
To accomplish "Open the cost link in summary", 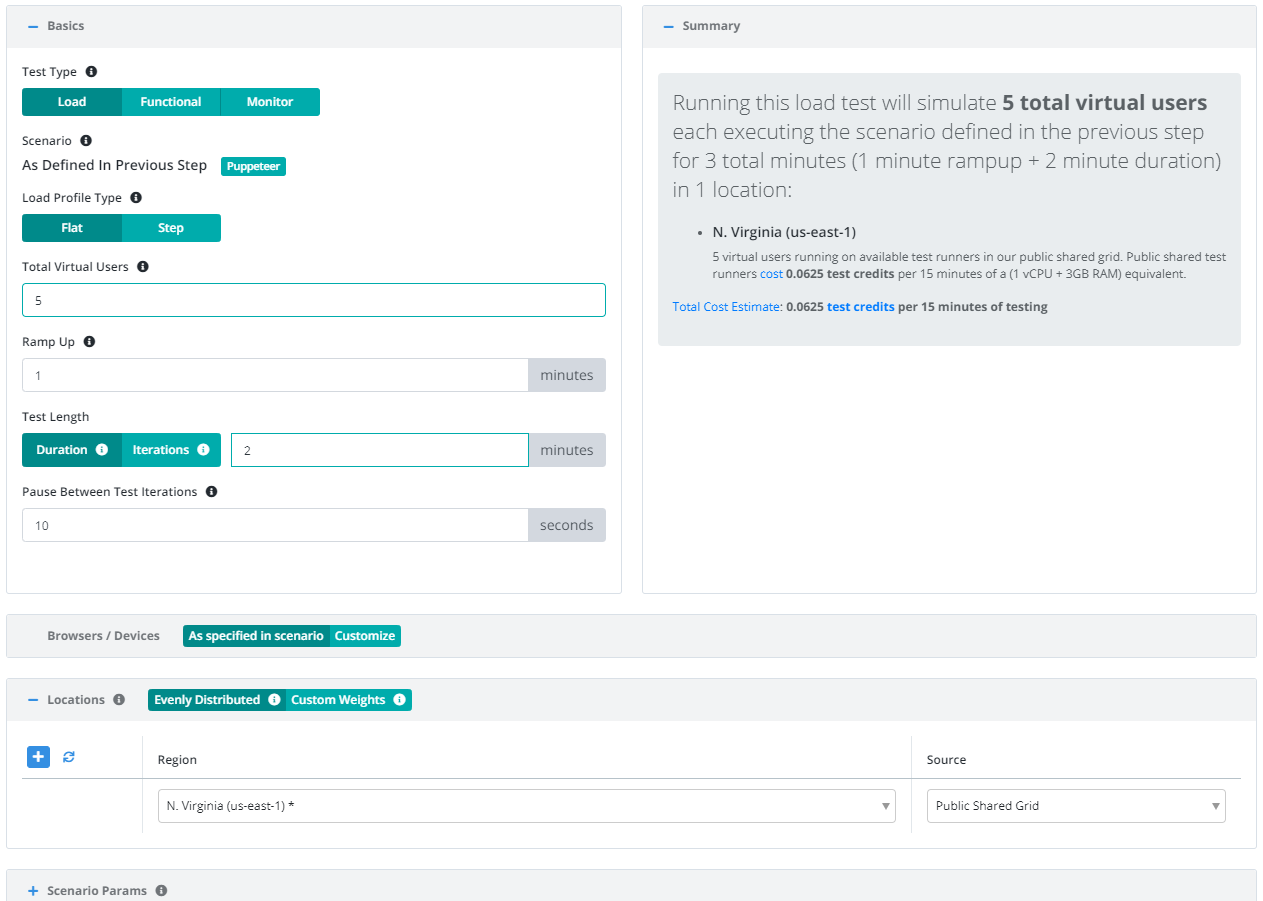I will (771, 273).
